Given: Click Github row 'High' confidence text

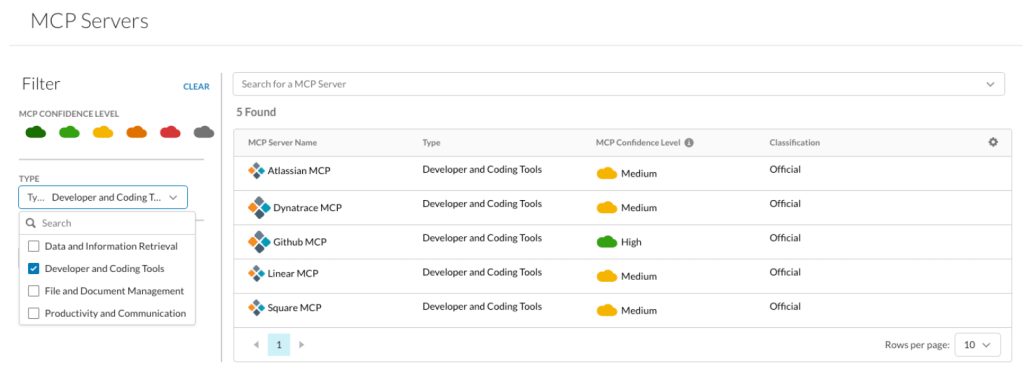Looking at the screenshot, I should pyautogui.click(x=632, y=242).
